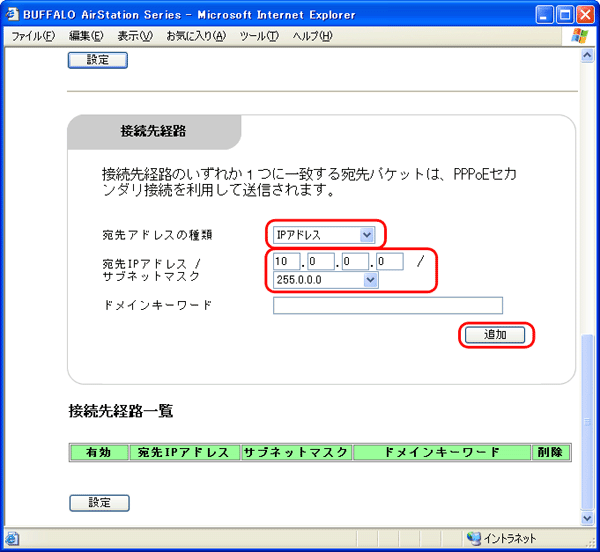This screenshot has height=552, width=600.
Task: Click the scrollbar down arrow
Action: click(x=587, y=518)
